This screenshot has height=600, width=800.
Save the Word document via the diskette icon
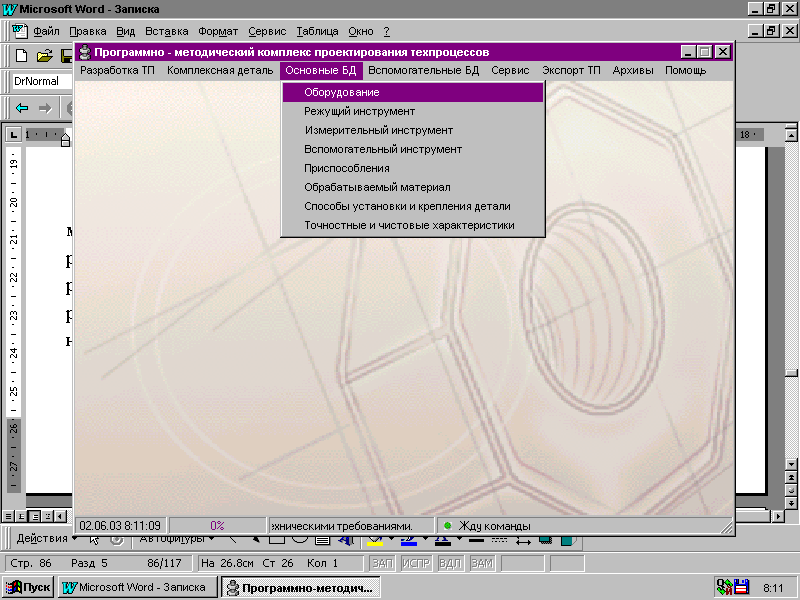coord(67,56)
